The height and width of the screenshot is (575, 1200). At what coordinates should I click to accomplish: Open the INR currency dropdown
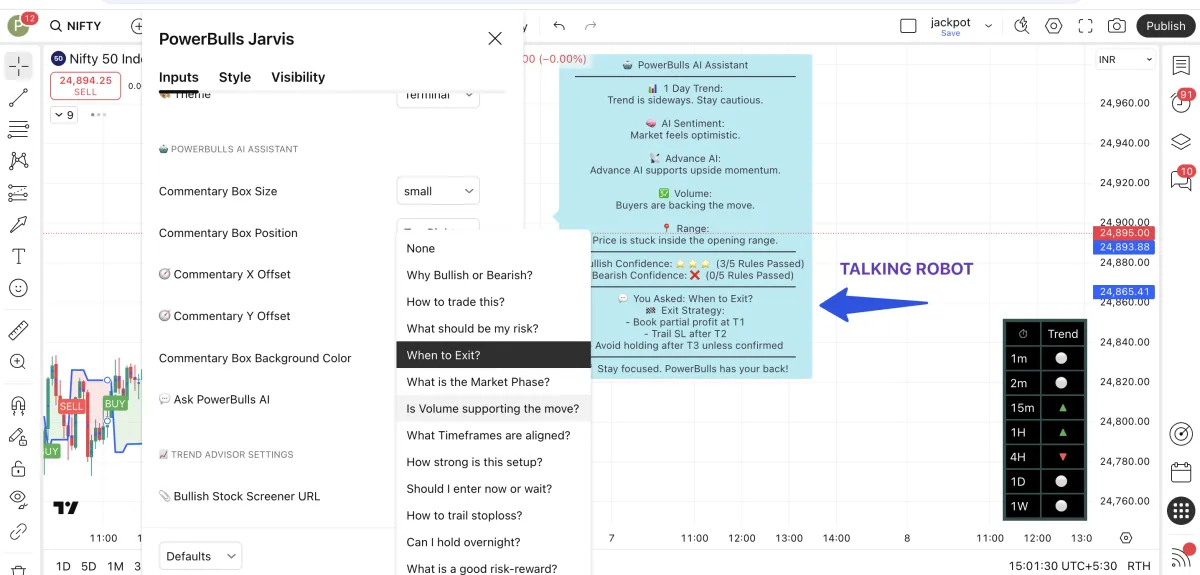click(1125, 60)
